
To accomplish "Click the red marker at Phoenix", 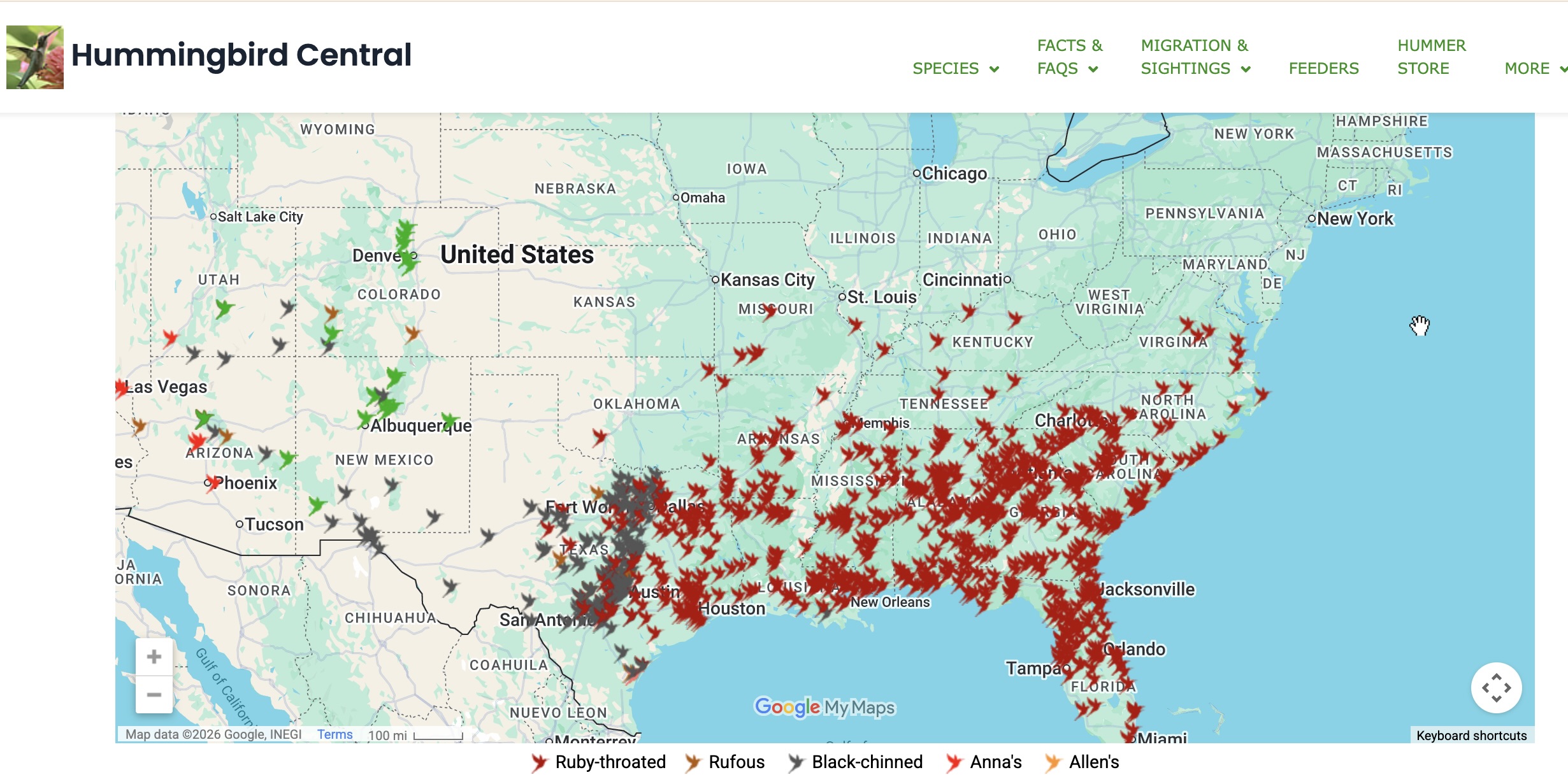I will pos(214,482).
